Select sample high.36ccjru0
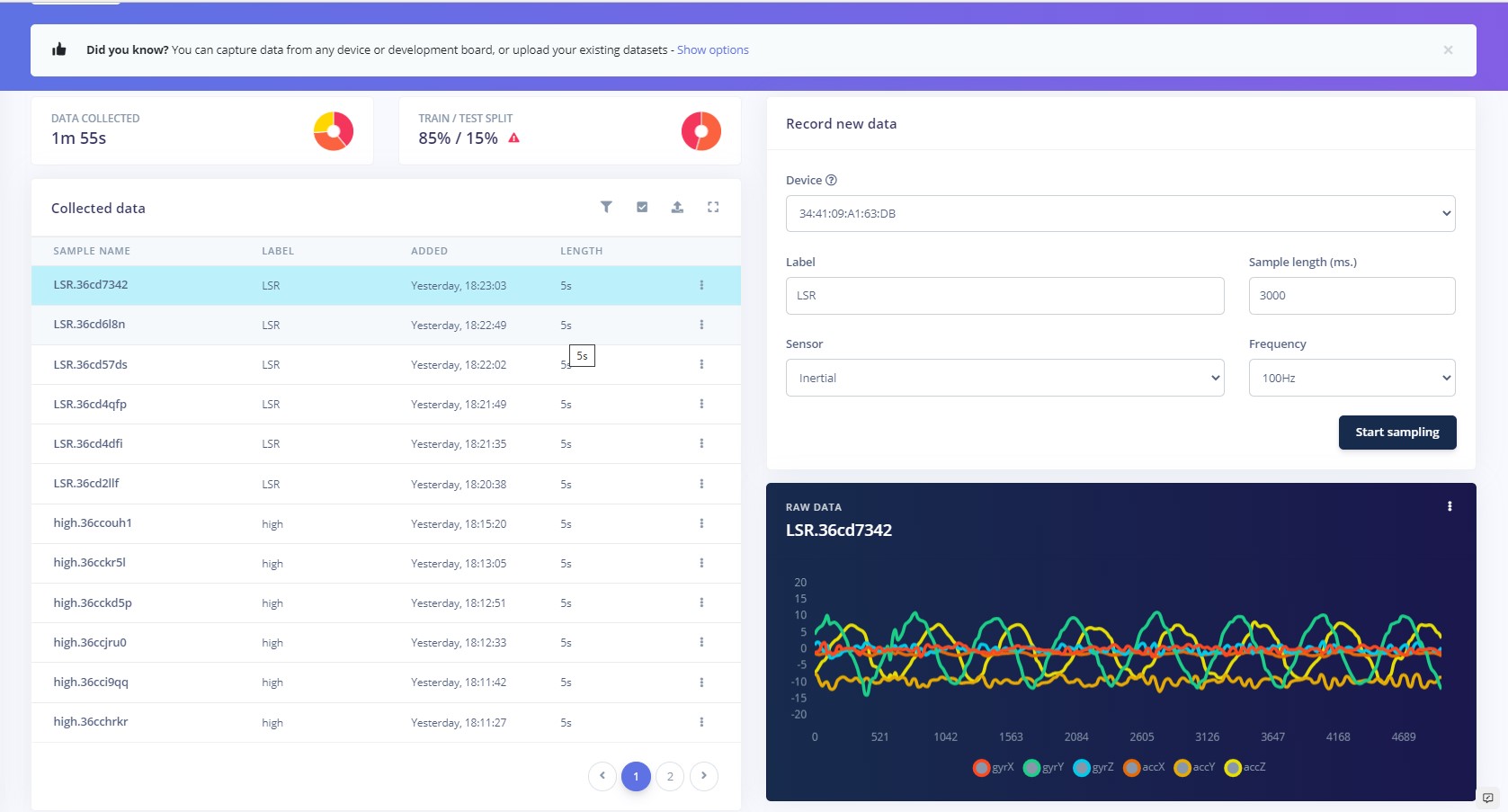The image size is (1508, 812). 386,642
